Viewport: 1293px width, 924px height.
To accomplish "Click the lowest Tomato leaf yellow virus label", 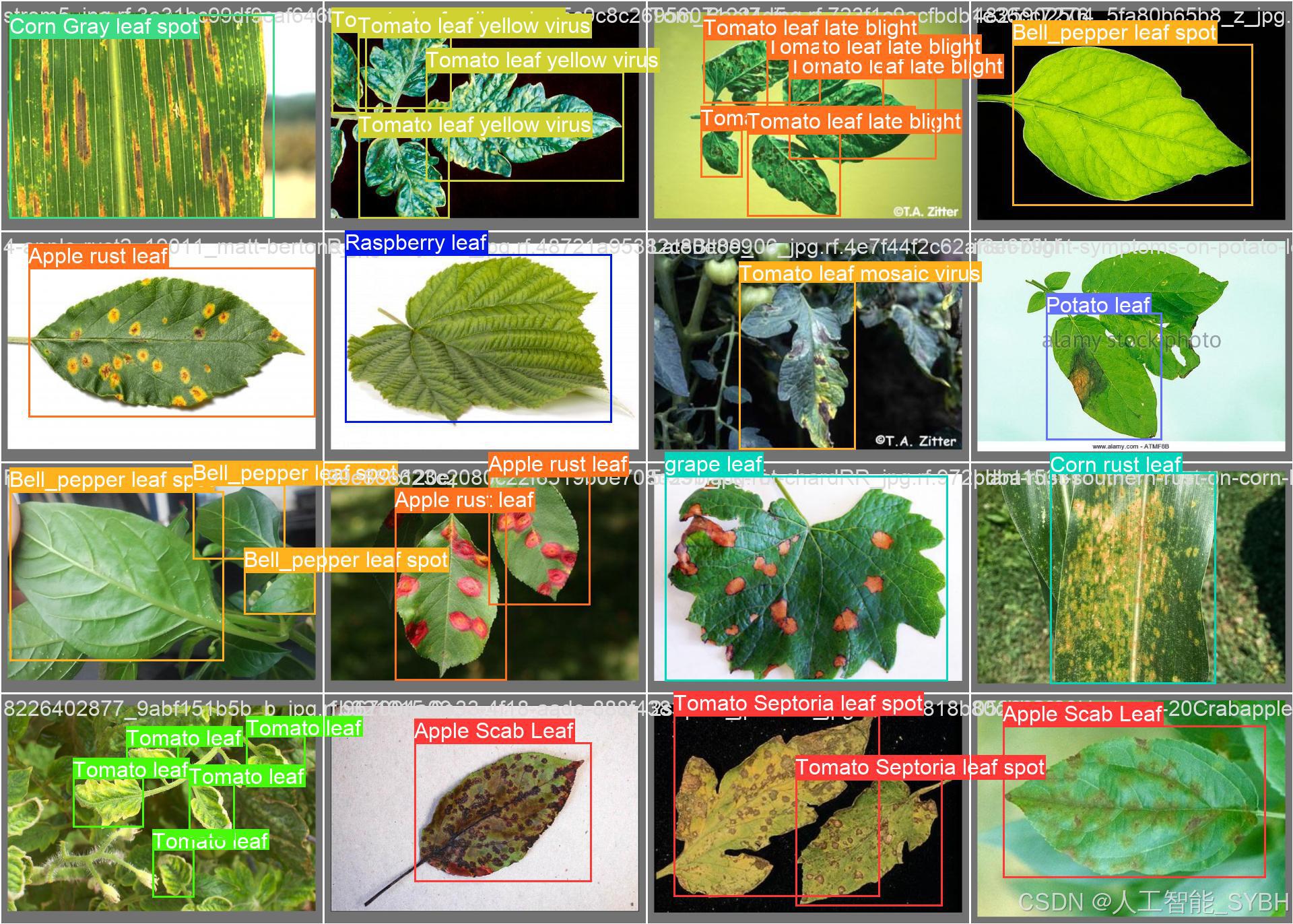I will (475, 125).
